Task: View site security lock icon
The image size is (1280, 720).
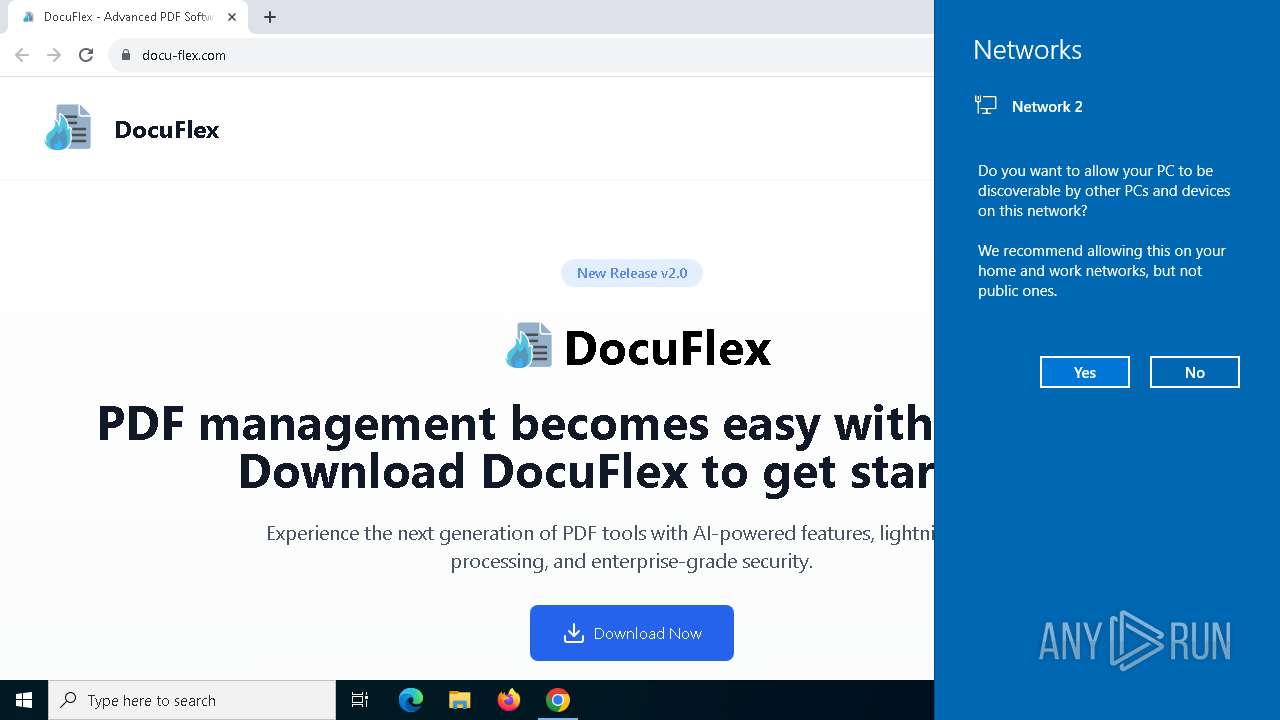Action: click(x=126, y=55)
